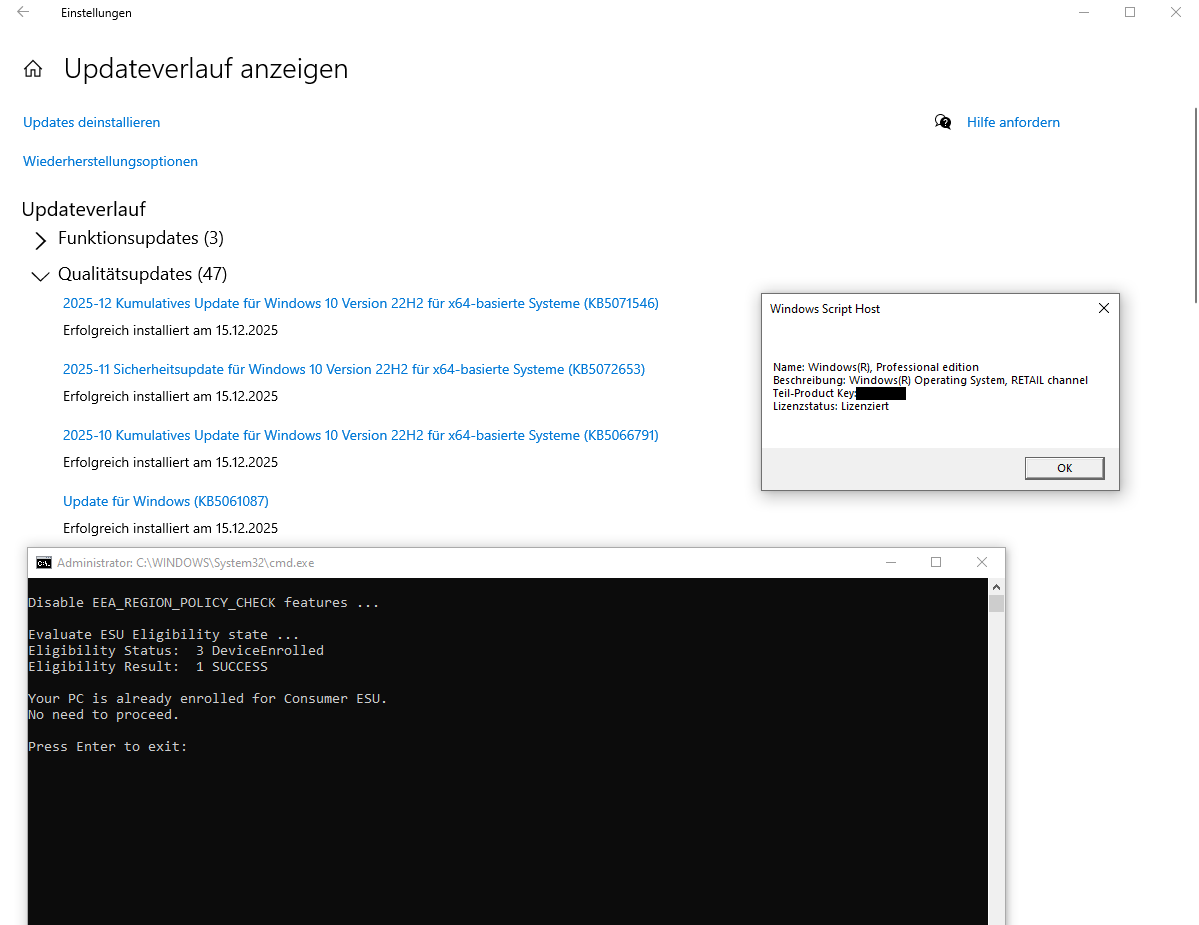Open the KB5066791 update details
The height and width of the screenshot is (925, 1199).
[x=361, y=435]
